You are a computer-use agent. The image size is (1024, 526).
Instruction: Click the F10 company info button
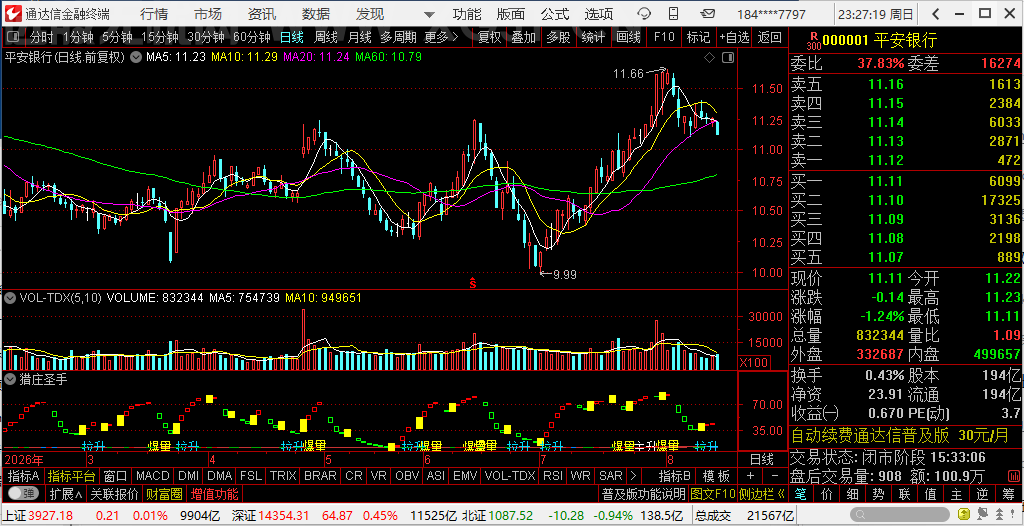click(664, 37)
